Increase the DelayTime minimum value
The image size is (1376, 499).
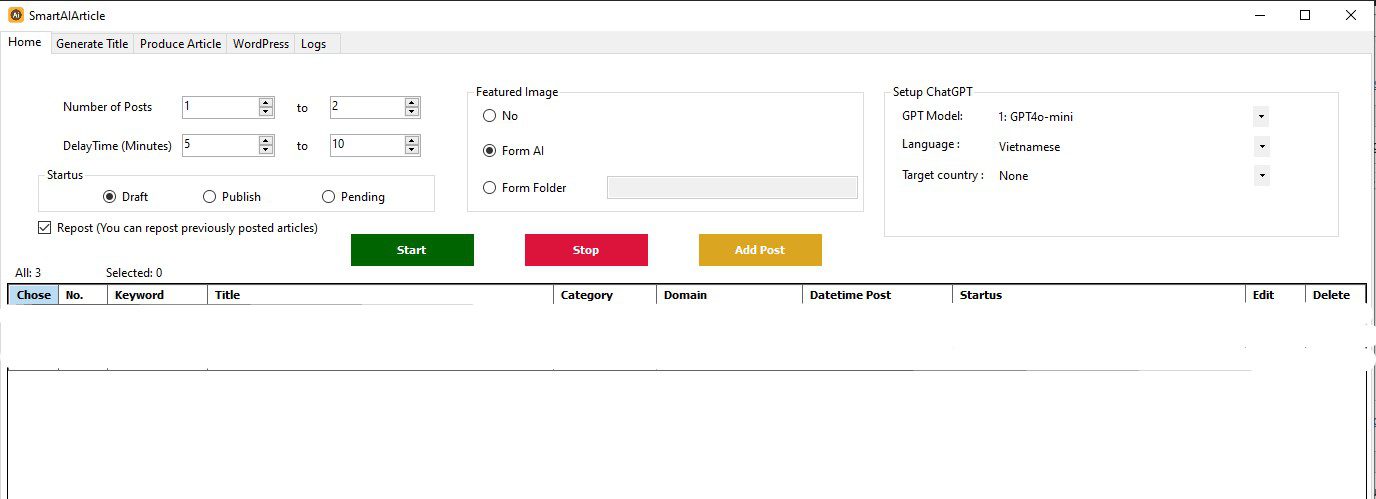coord(266,140)
